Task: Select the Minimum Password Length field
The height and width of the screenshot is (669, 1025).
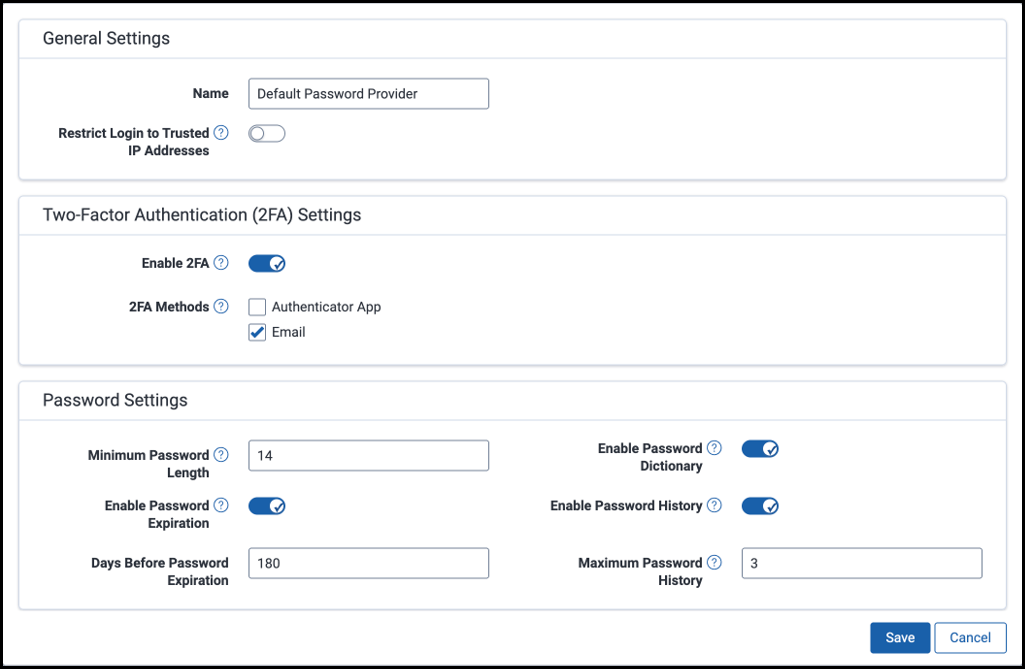Action: 369,455
